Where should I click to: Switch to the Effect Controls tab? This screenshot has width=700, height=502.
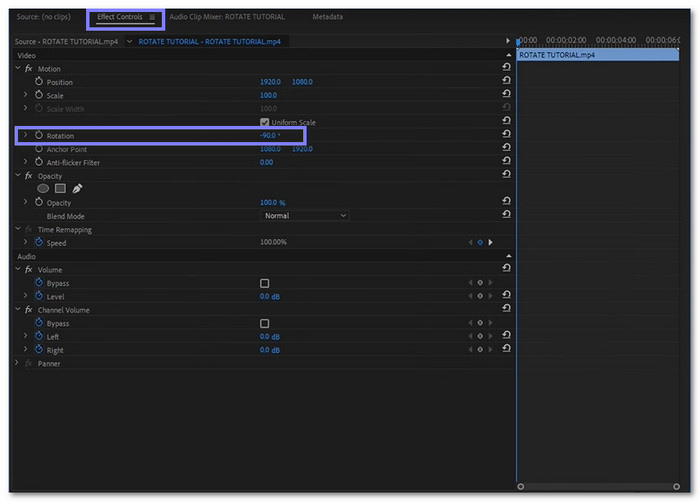pos(120,17)
